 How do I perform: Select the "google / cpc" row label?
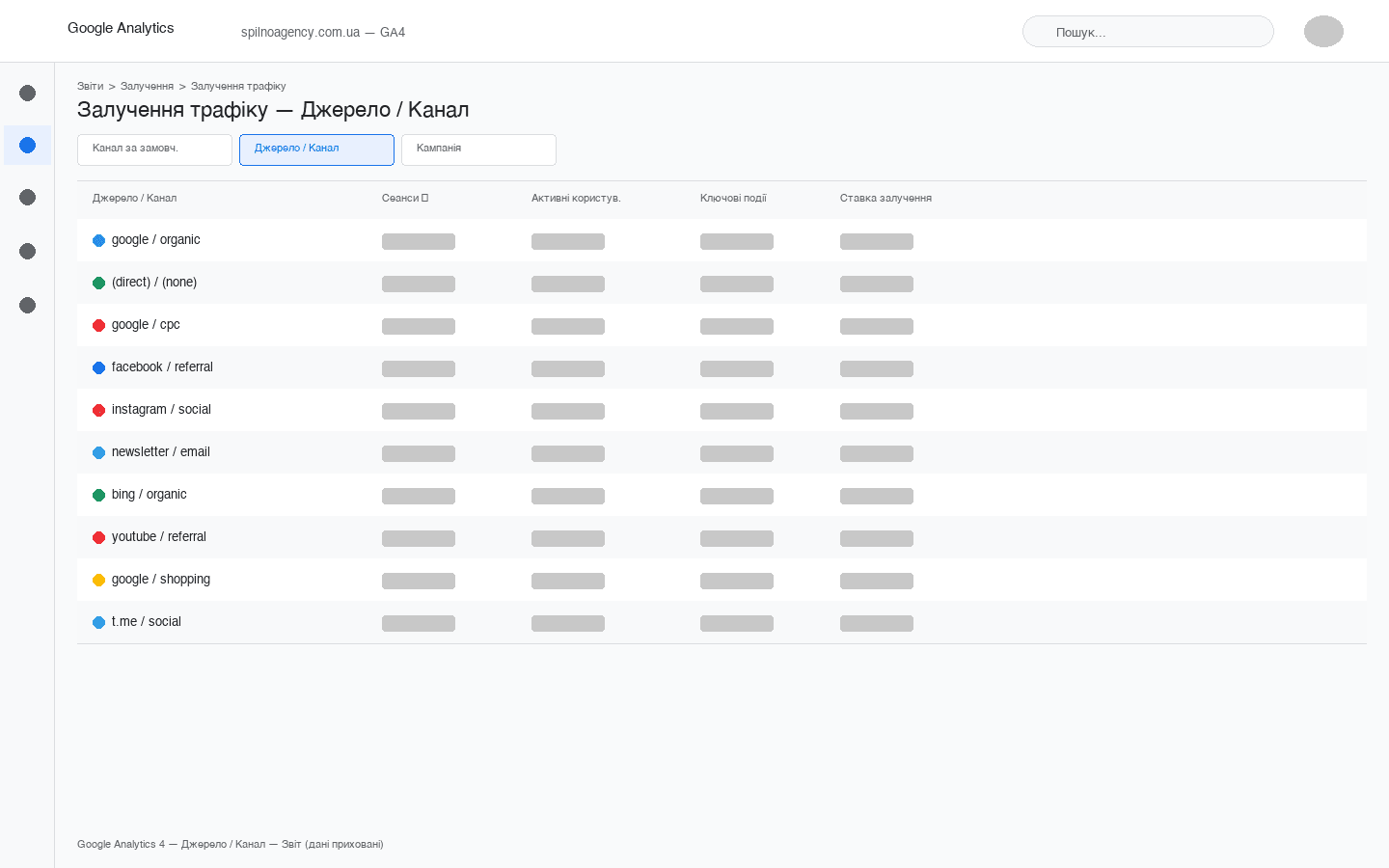point(146,325)
